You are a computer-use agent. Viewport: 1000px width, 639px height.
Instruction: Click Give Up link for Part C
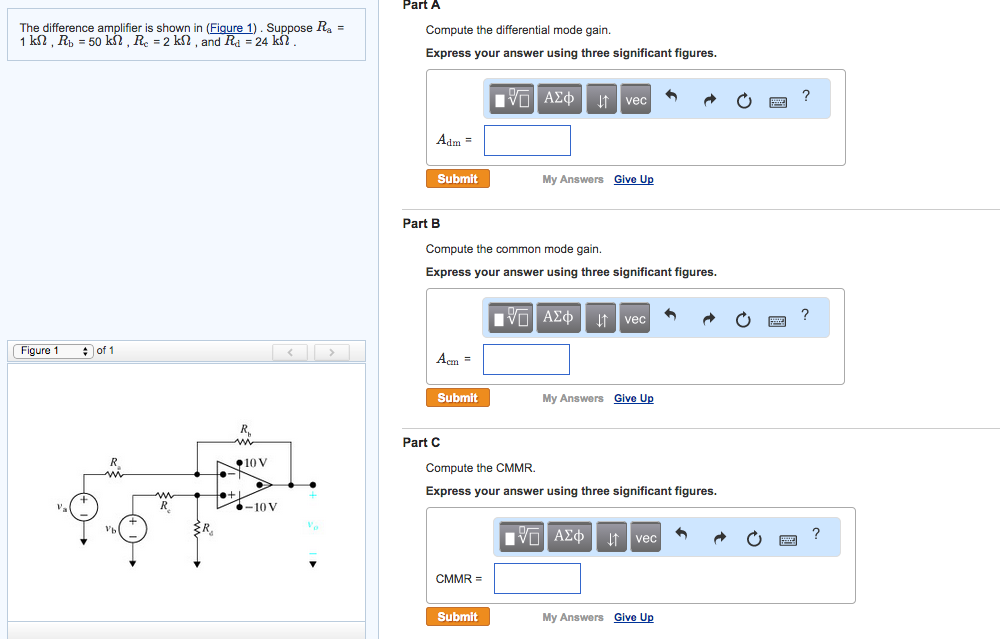point(633,617)
